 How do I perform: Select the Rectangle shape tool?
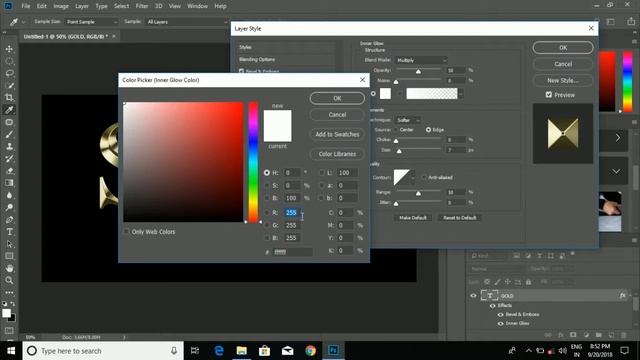[x=9, y=256]
